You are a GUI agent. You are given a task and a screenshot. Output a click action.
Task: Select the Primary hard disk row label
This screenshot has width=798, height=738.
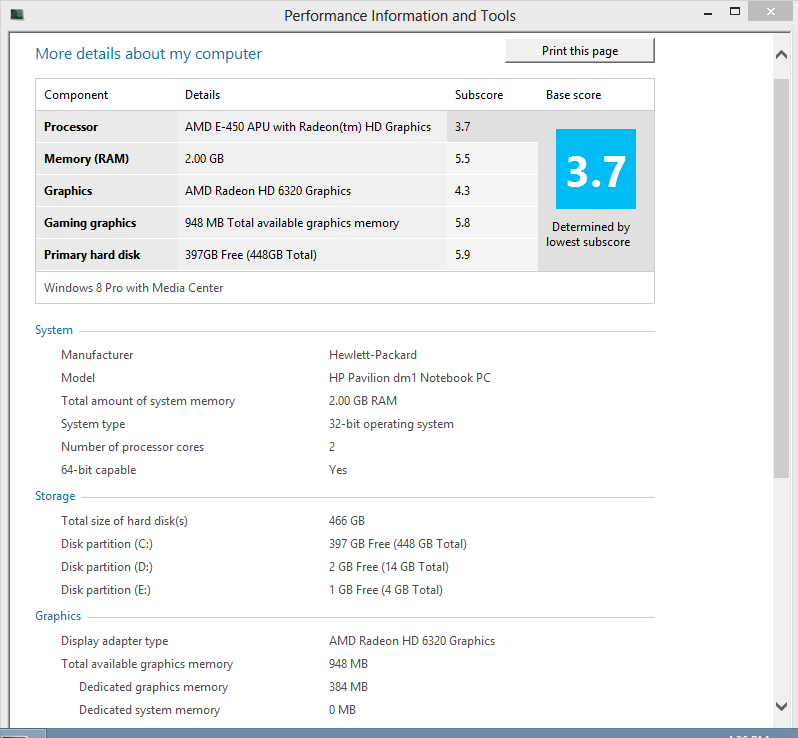(92, 255)
